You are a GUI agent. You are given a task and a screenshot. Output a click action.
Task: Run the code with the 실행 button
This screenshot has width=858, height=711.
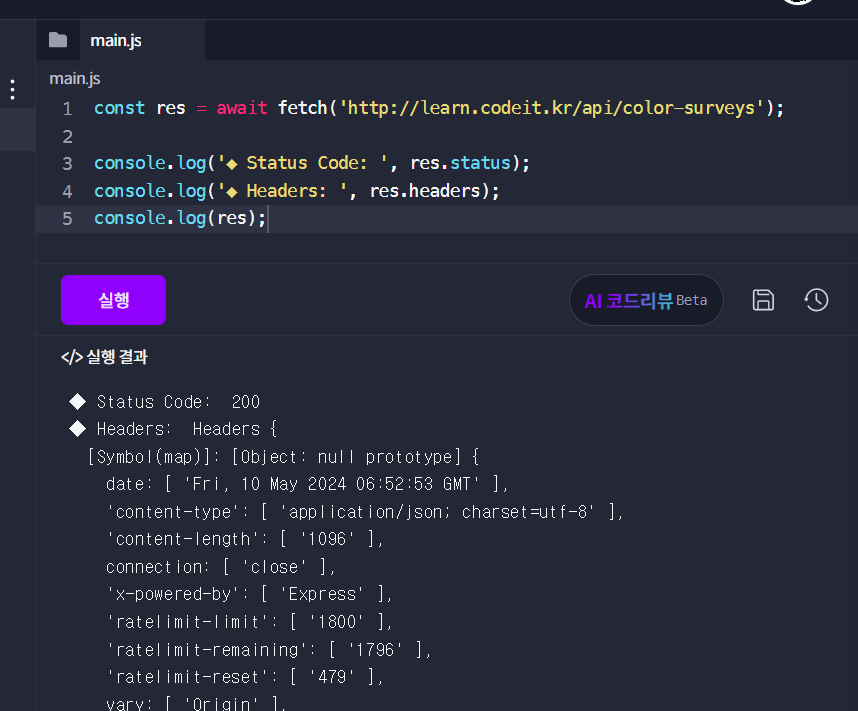pyautogui.click(x=113, y=300)
